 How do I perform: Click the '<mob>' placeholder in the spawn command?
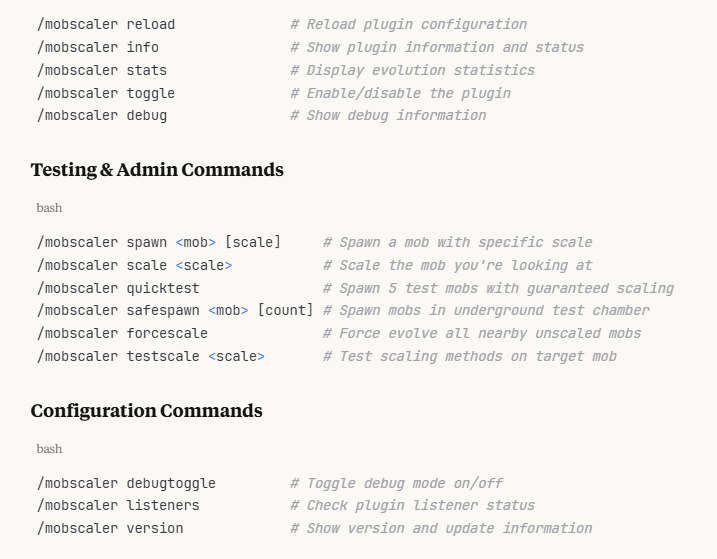(196, 242)
